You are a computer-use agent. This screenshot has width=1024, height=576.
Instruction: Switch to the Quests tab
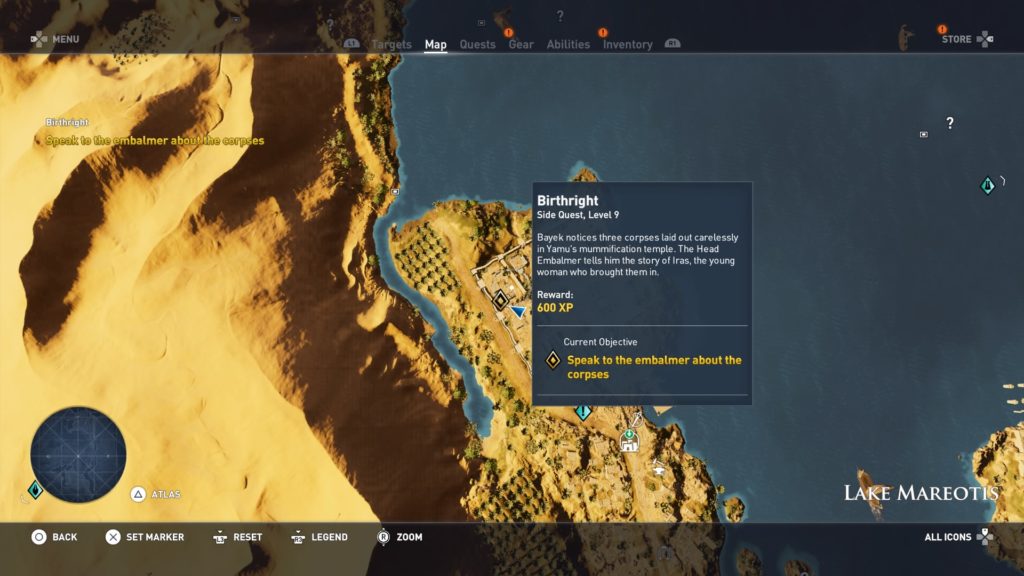point(477,44)
